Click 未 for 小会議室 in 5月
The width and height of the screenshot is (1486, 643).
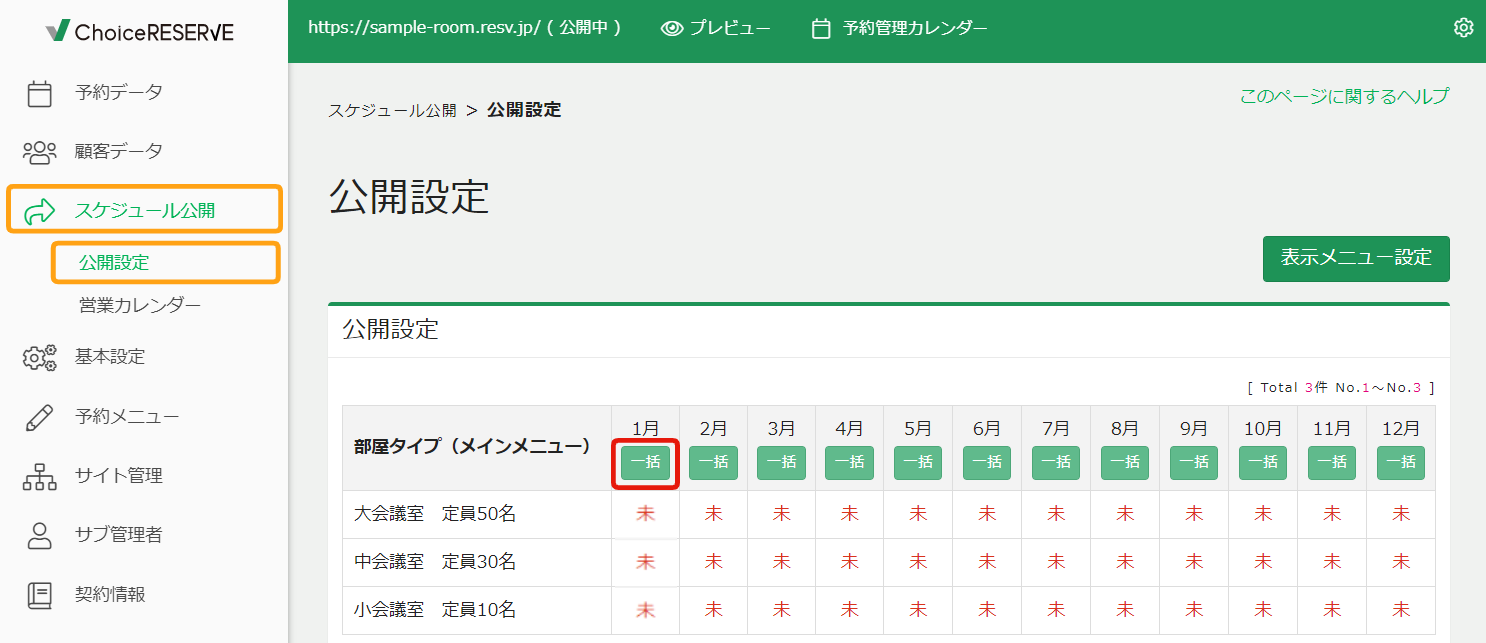[918, 610]
